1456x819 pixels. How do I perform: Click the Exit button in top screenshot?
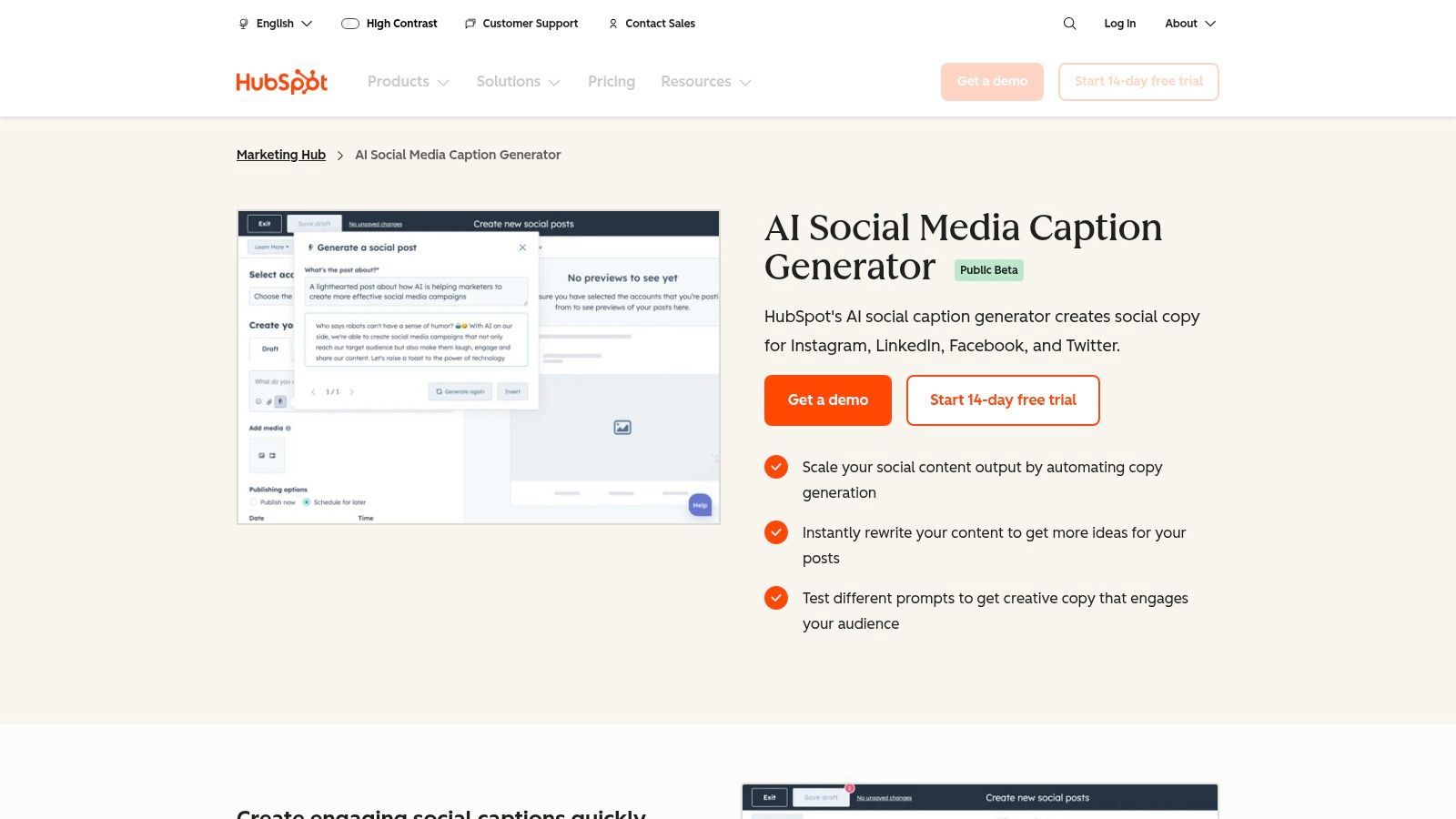click(x=264, y=224)
